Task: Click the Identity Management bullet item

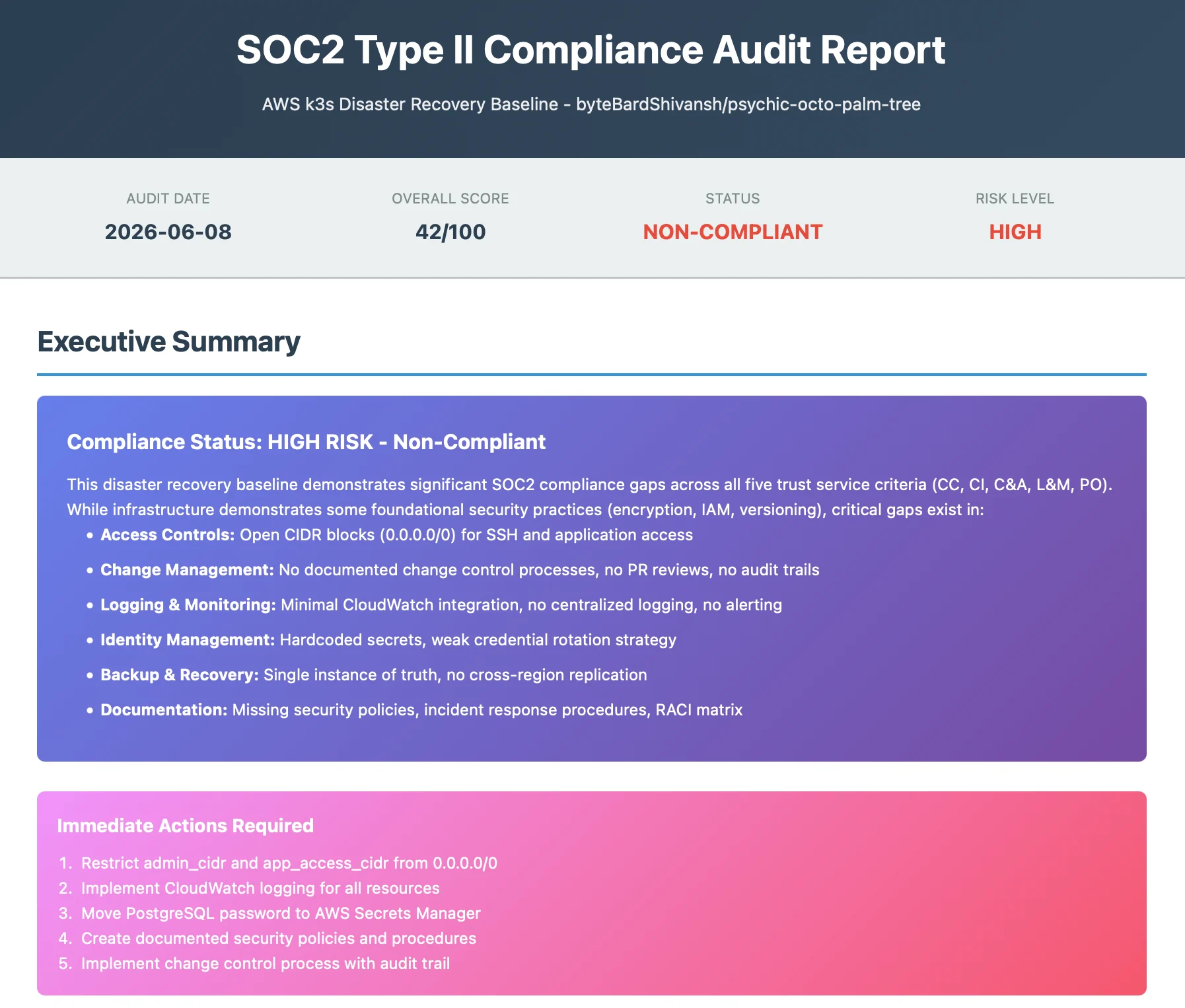Action: (388, 640)
